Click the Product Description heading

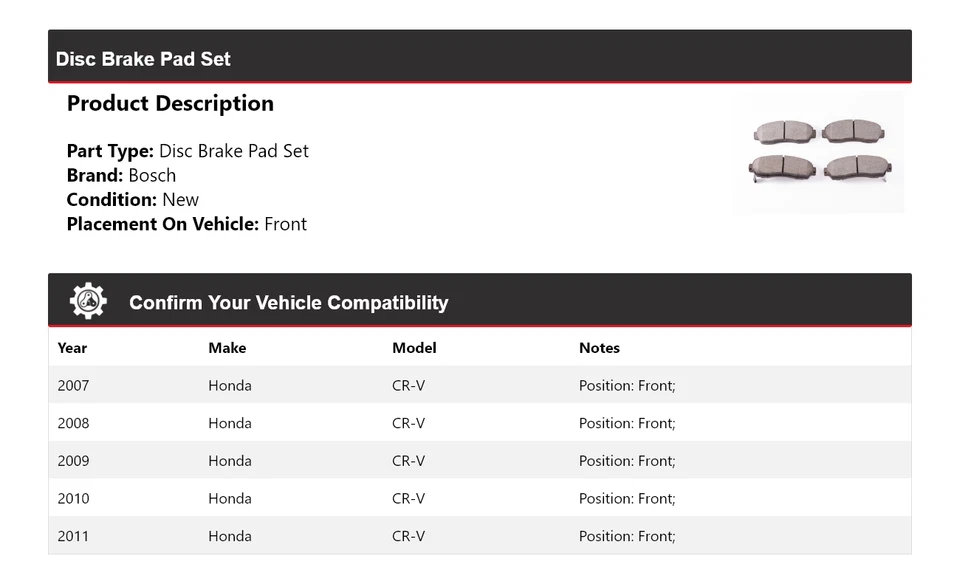pyautogui.click(x=170, y=104)
